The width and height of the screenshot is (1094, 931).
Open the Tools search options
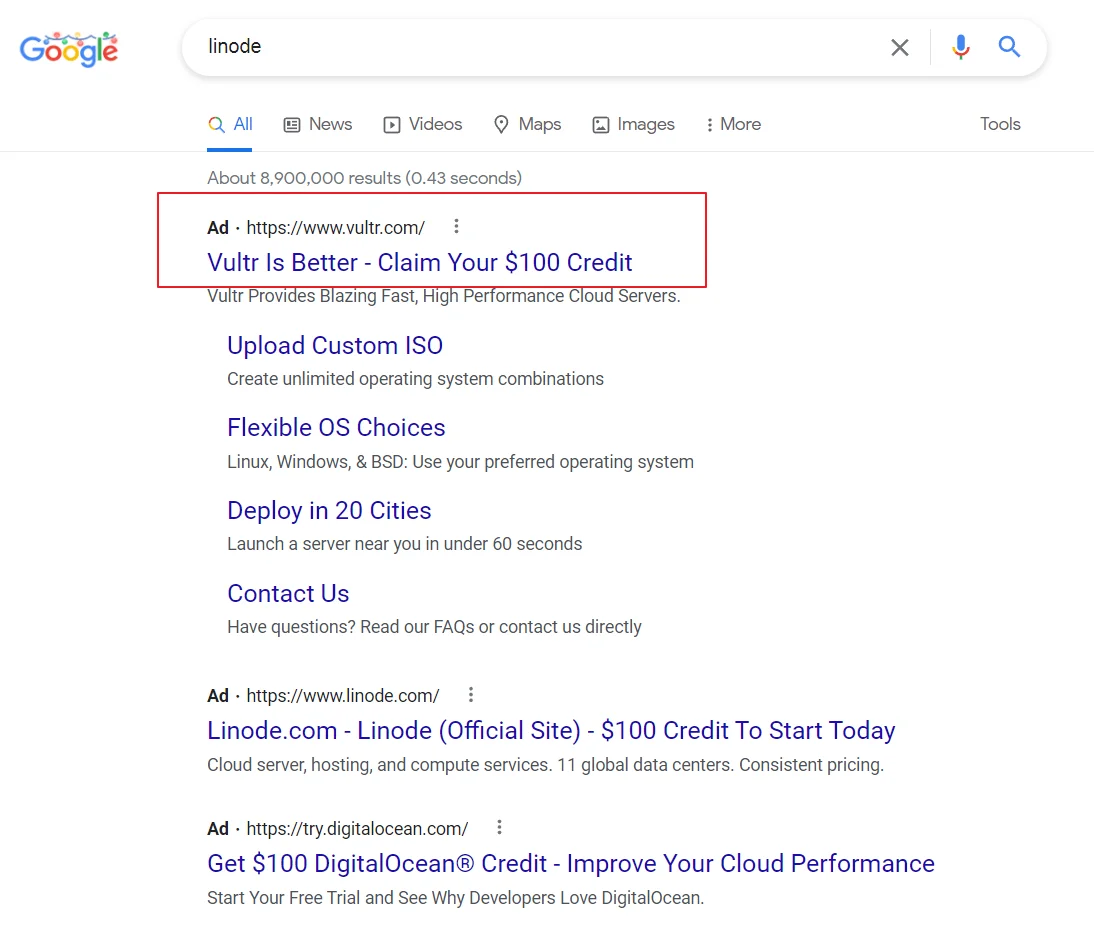pos(1000,124)
